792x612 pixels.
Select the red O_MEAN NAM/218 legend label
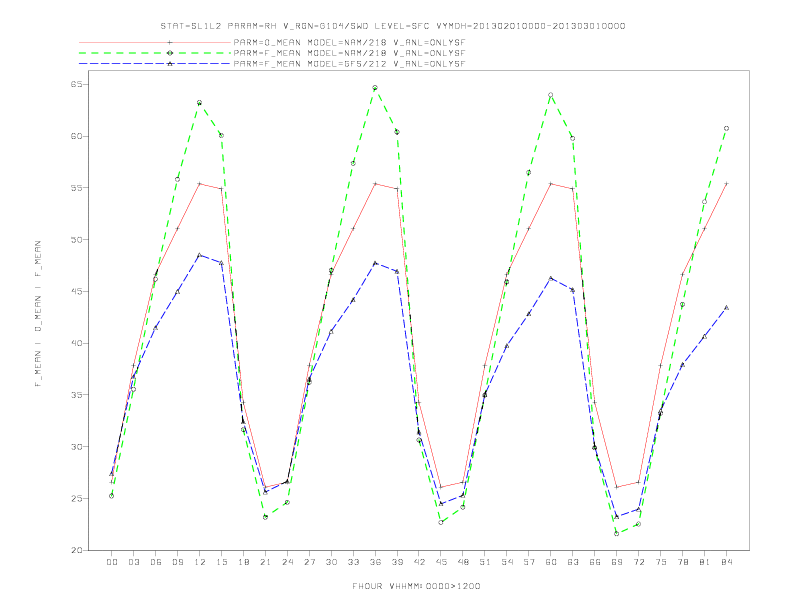(349, 42)
